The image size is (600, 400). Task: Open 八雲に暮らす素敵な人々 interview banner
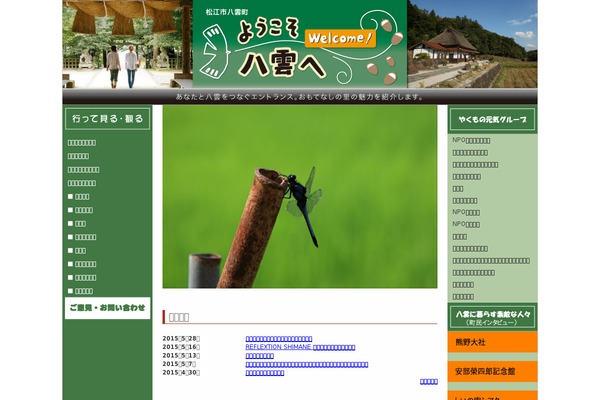[x=492, y=317]
